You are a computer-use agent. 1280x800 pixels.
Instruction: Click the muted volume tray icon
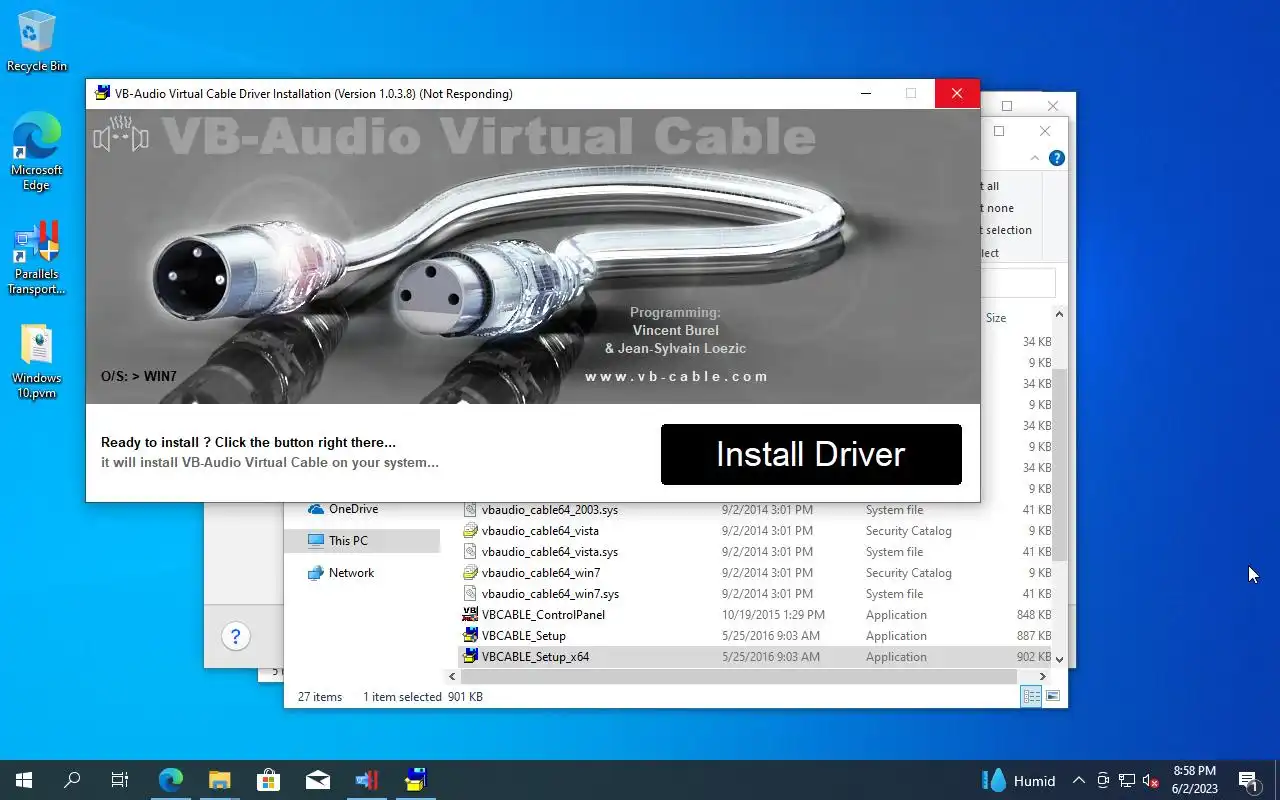click(1151, 781)
